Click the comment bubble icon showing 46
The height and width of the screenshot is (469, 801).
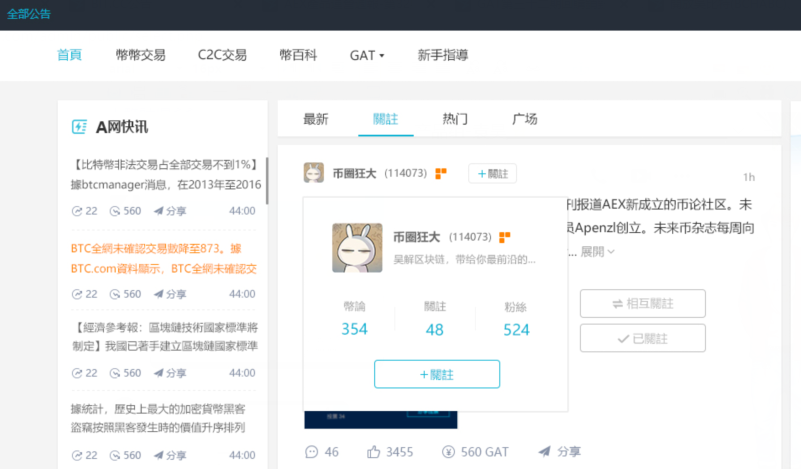coord(312,452)
